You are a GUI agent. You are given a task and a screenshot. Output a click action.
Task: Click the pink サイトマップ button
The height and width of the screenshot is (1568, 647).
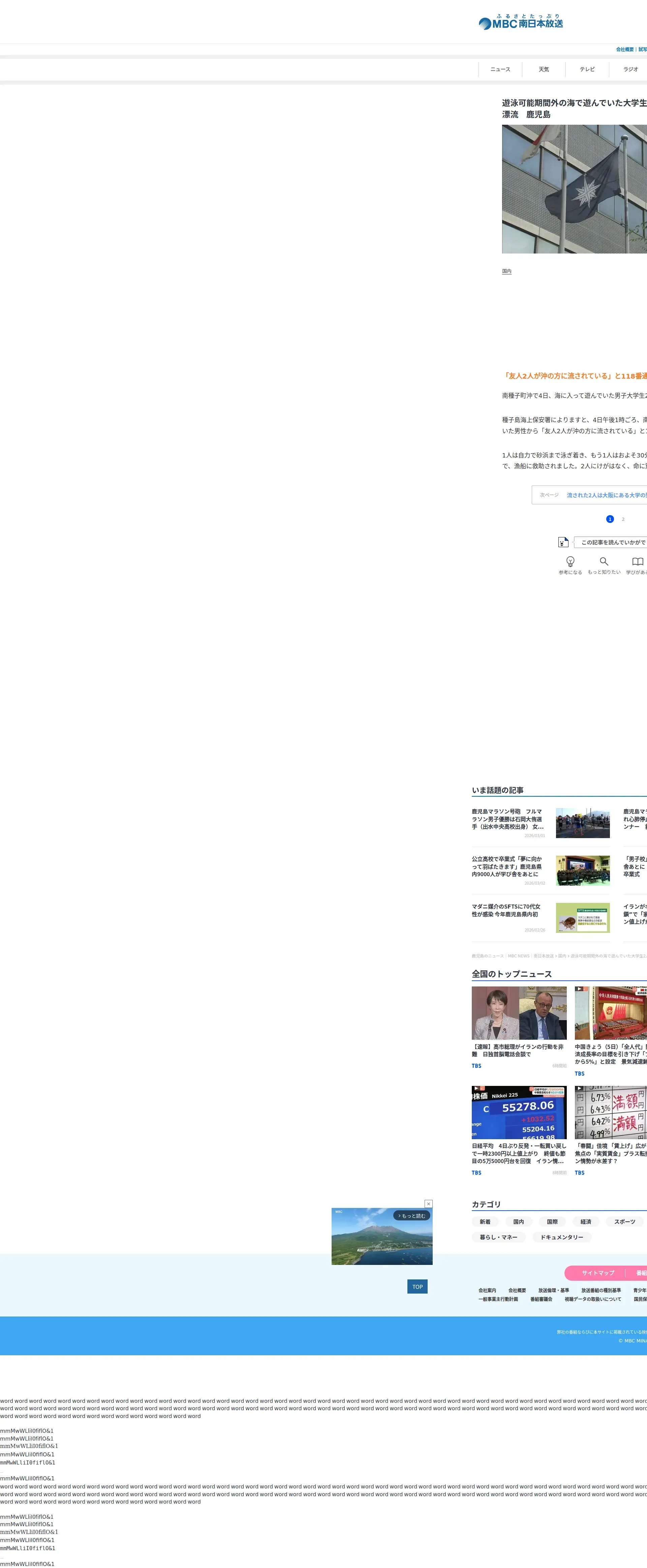click(598, 1273)
